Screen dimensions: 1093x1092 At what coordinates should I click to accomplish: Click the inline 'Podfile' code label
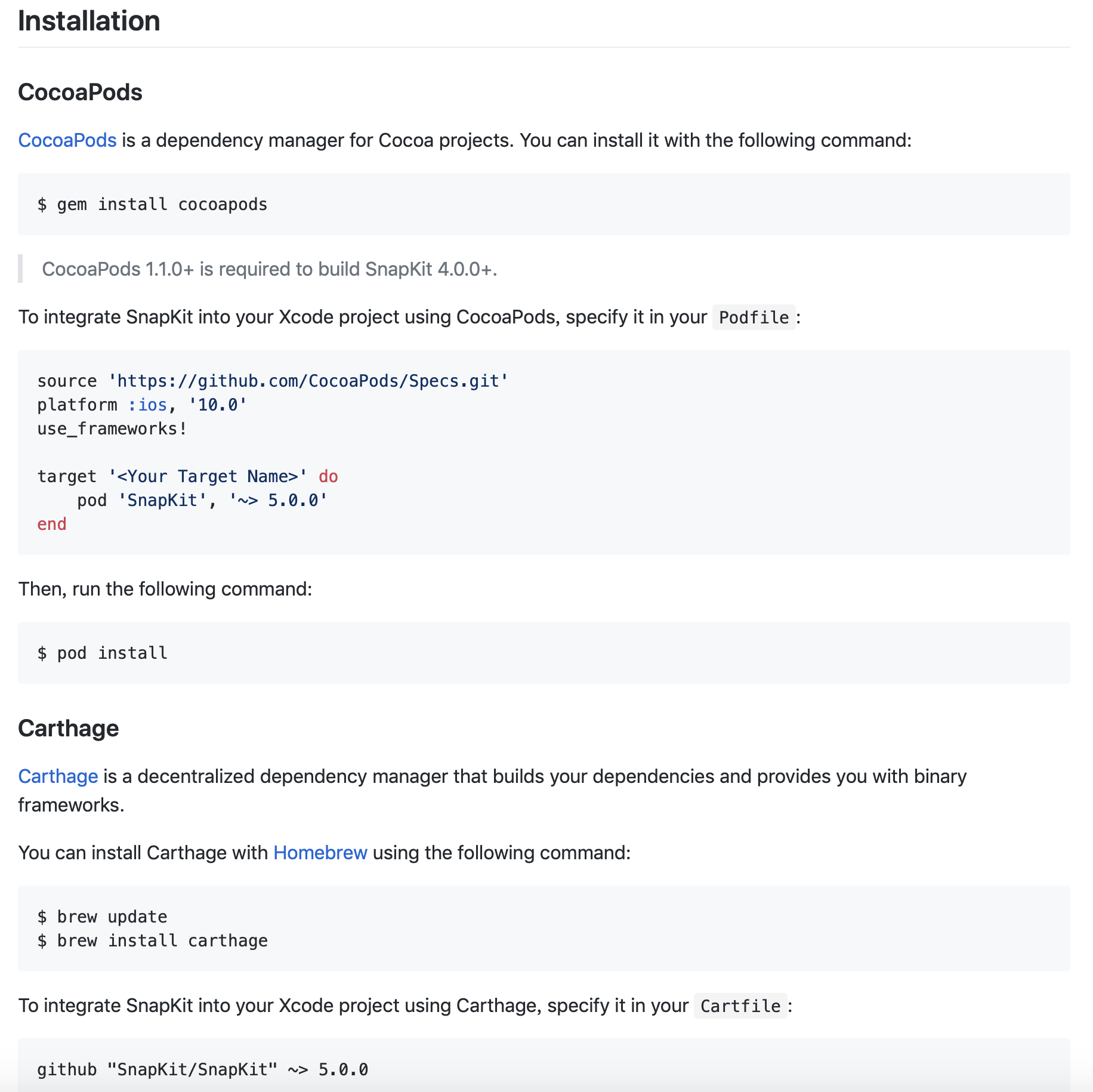[x=754, y=317]
